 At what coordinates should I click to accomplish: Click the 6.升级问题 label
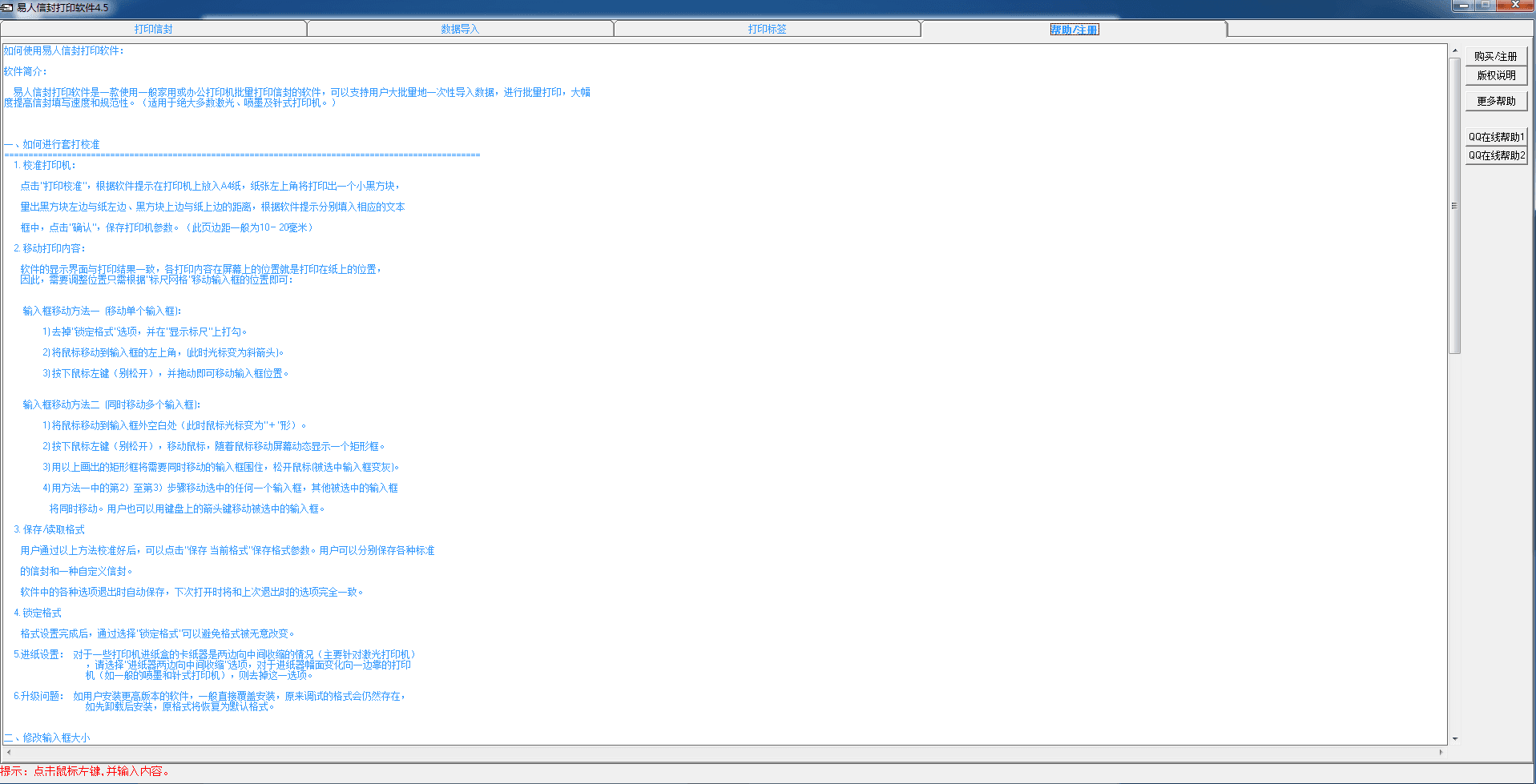tap(38, 696)
